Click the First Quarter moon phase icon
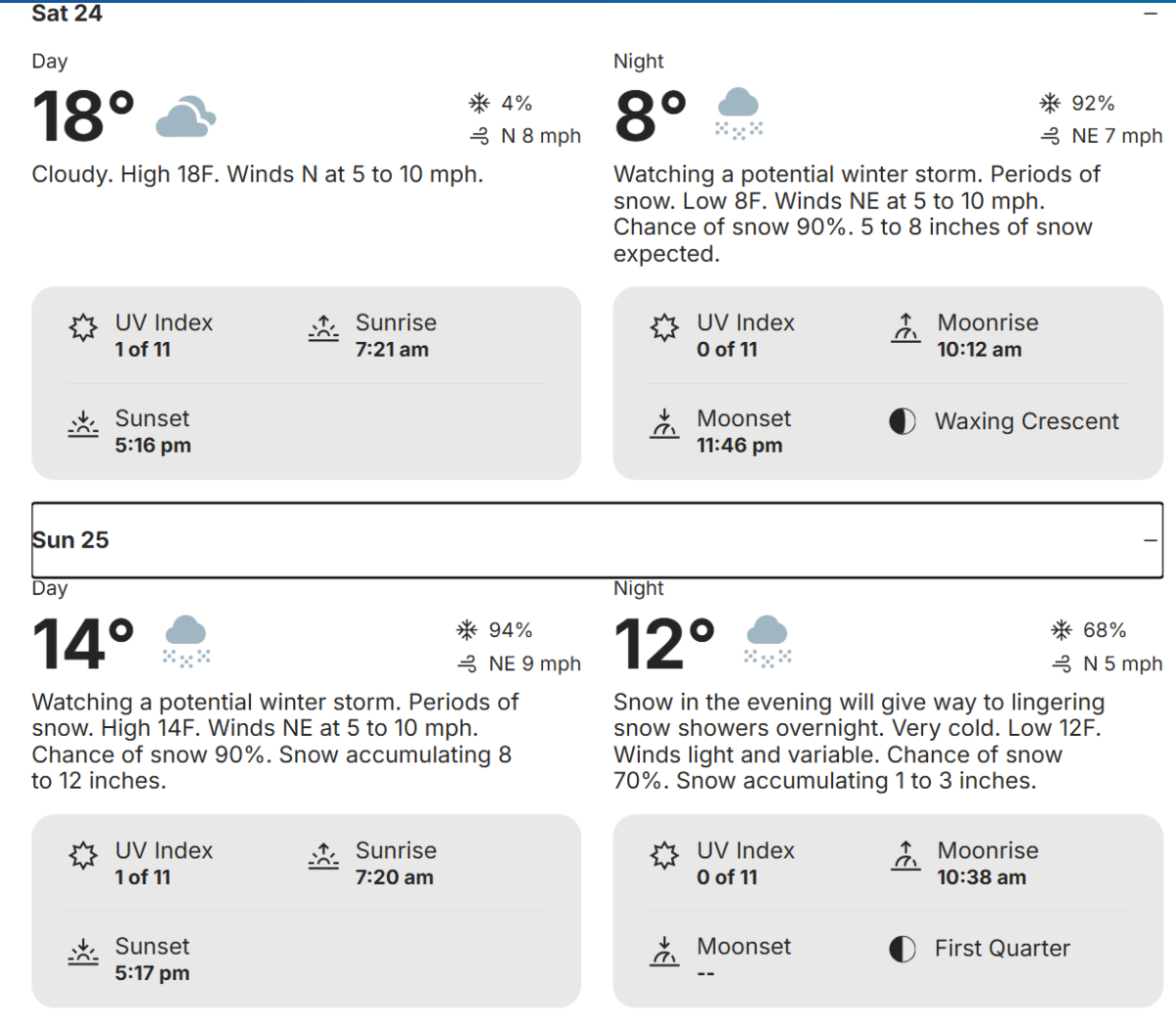The height and width of the screenshot is (1027, 1176). click(x=903, y=949)
